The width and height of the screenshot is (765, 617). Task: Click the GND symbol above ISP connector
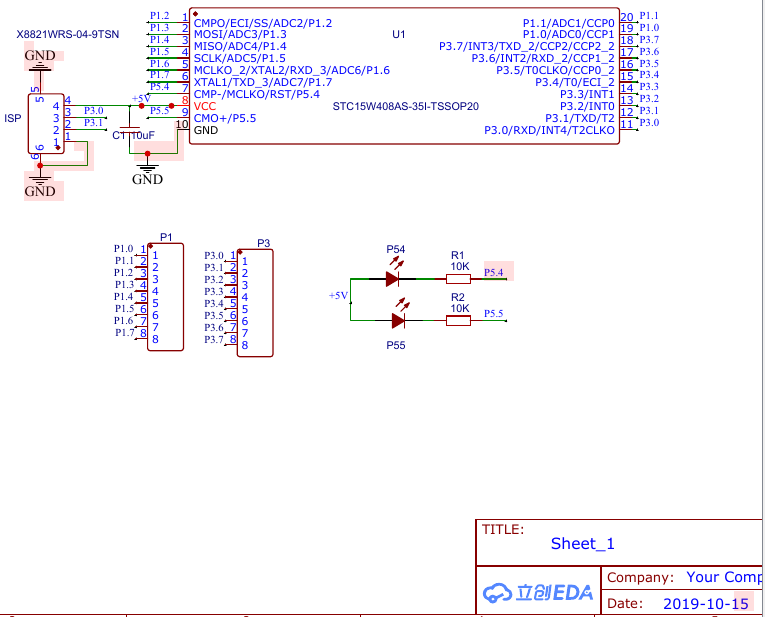[x=40, y=61]
